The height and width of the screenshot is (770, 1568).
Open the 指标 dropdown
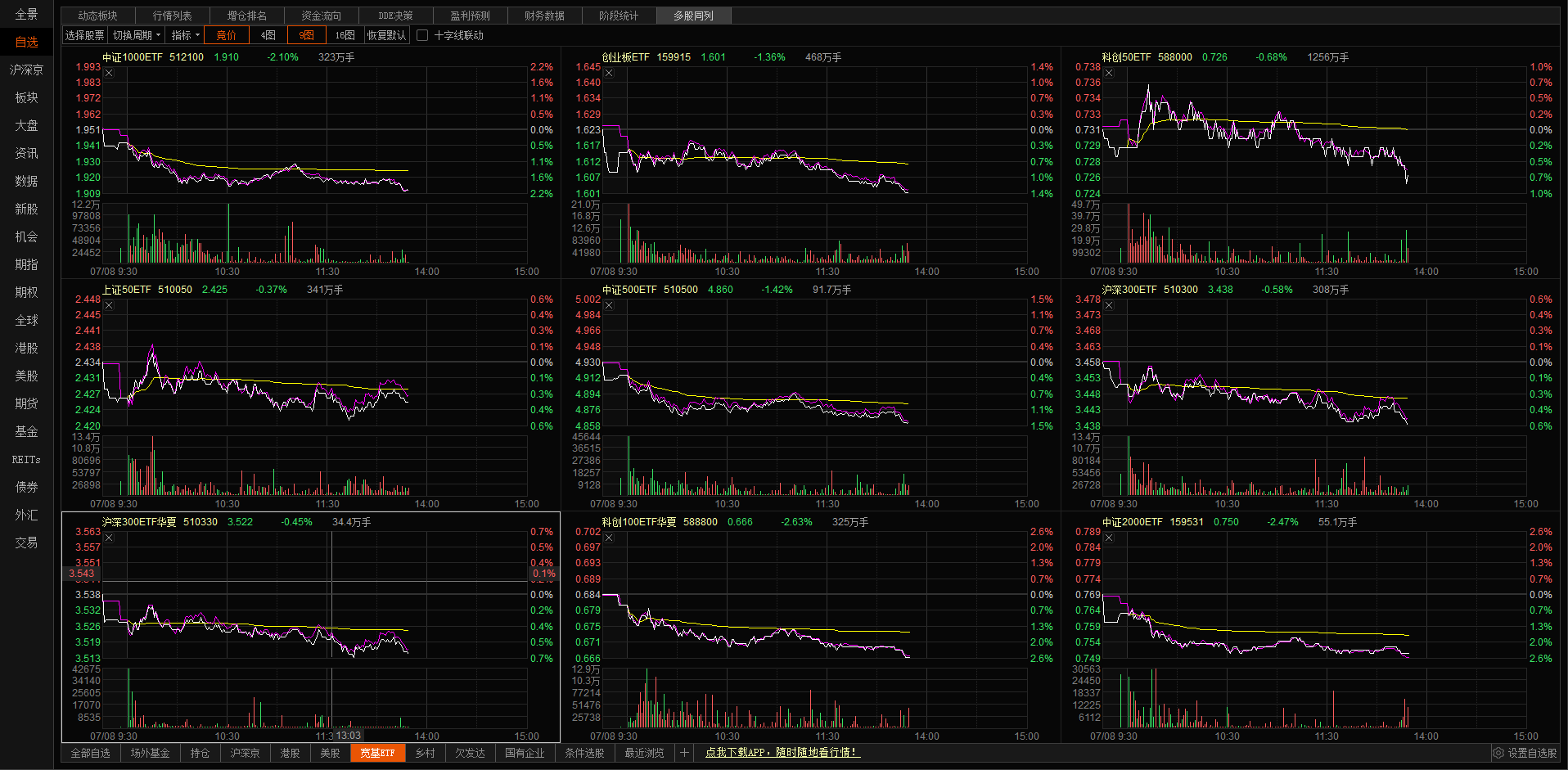click(185, 35)
